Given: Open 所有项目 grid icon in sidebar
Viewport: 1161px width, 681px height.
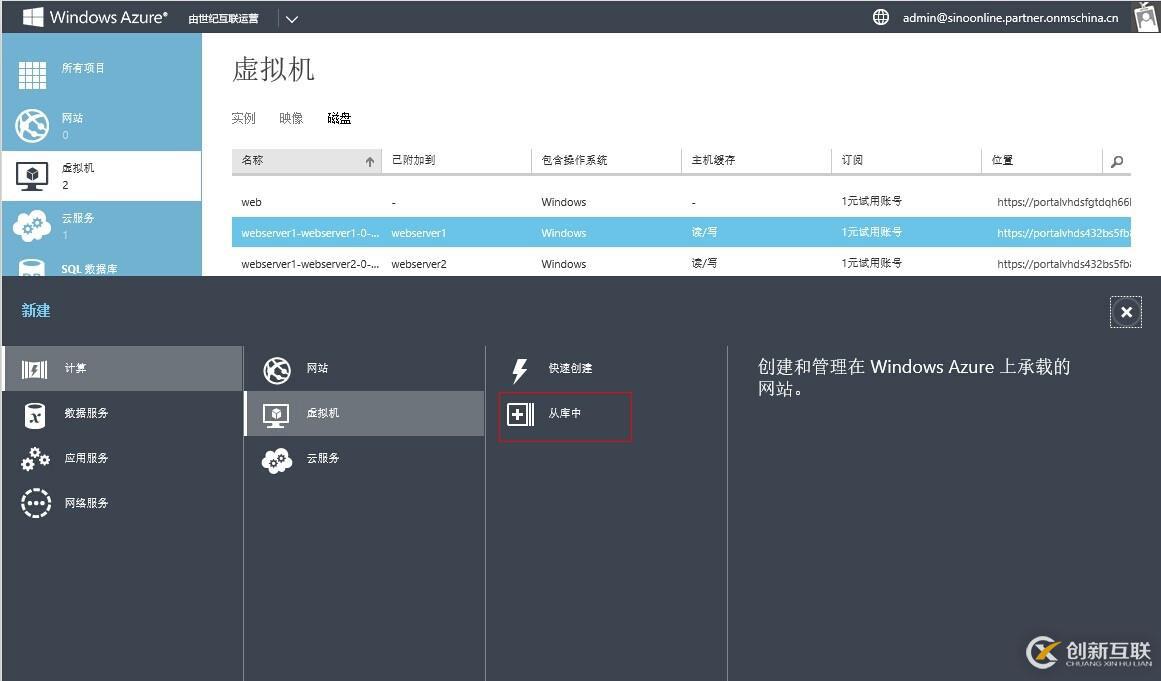Looking at the screenshot, I should [x=32, y=75].
